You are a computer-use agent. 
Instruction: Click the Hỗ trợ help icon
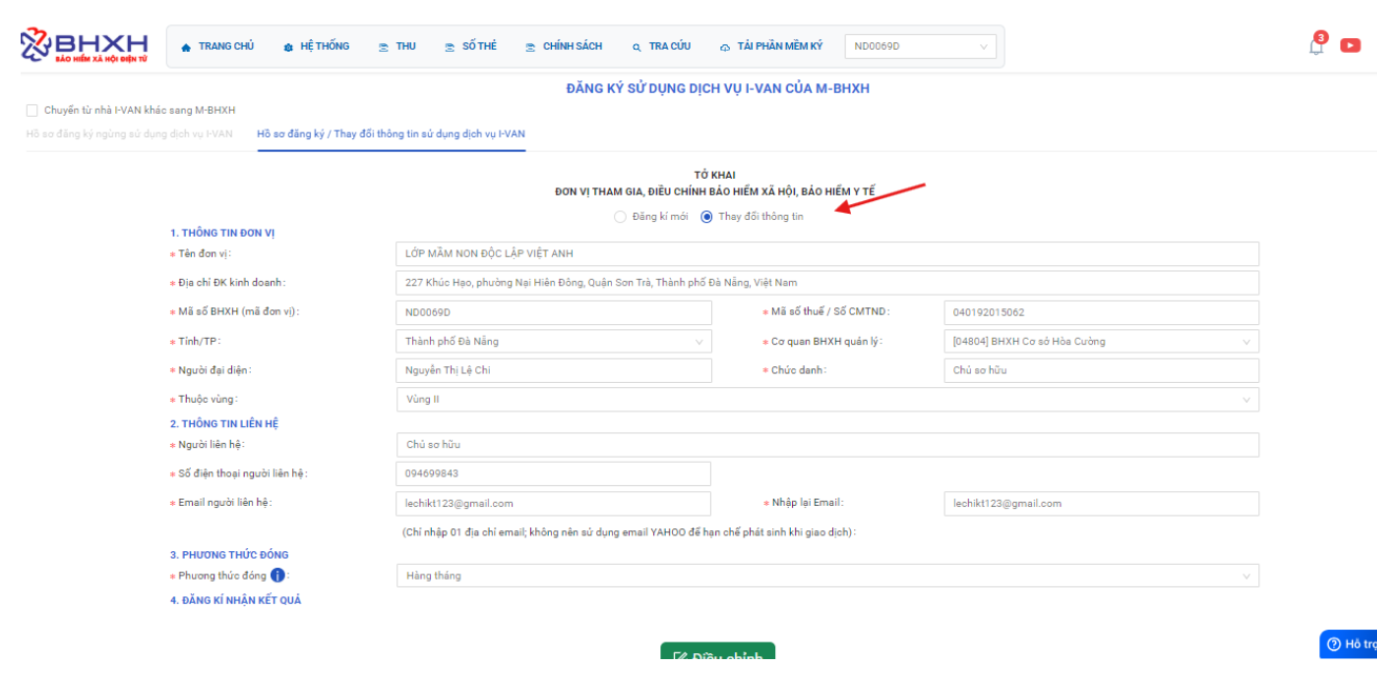pos(1334,645)
